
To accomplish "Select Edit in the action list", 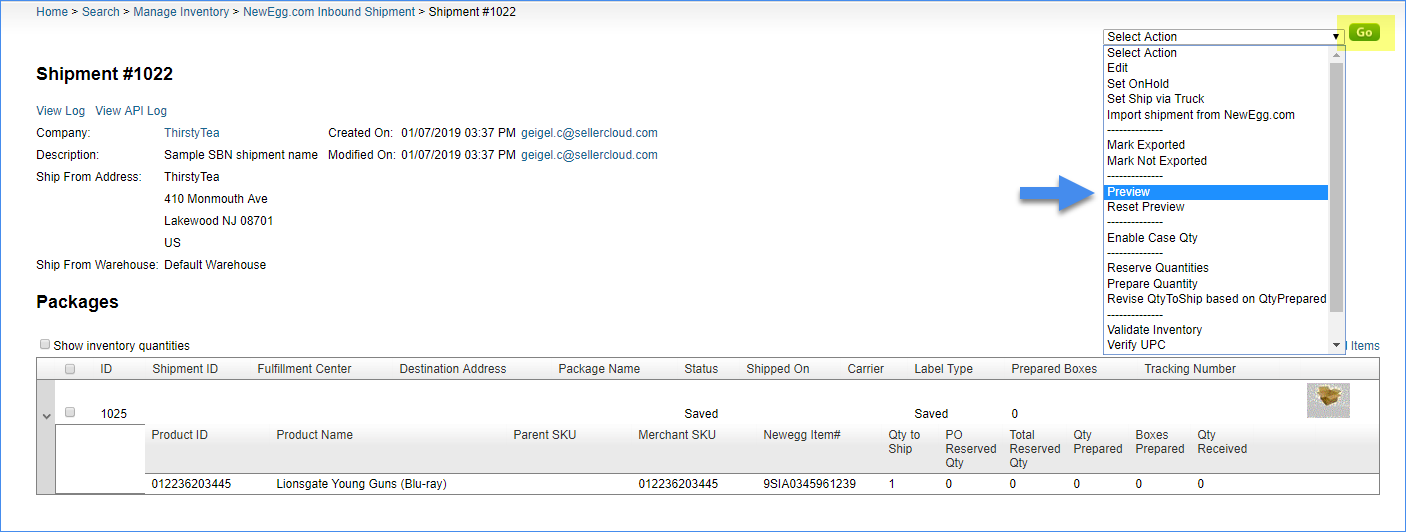I will [x=1117, y=68].
